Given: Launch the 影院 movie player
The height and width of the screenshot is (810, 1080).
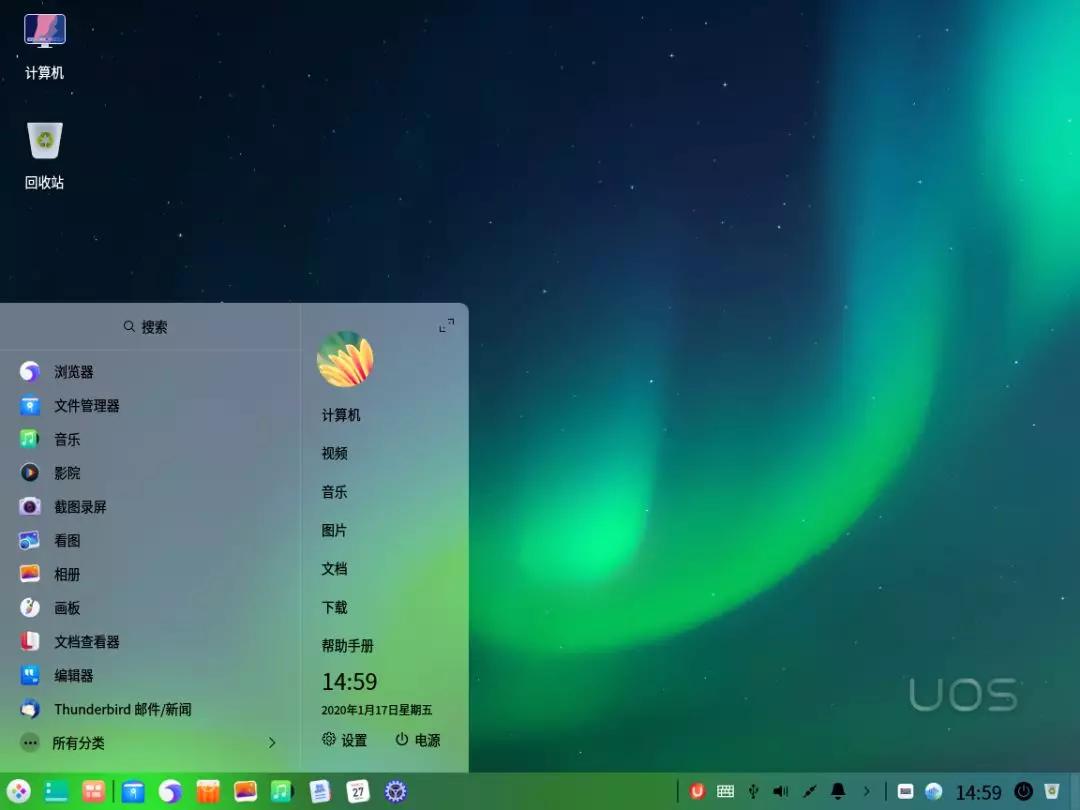Looking at the screenshot, I should (x=67, y=473).
